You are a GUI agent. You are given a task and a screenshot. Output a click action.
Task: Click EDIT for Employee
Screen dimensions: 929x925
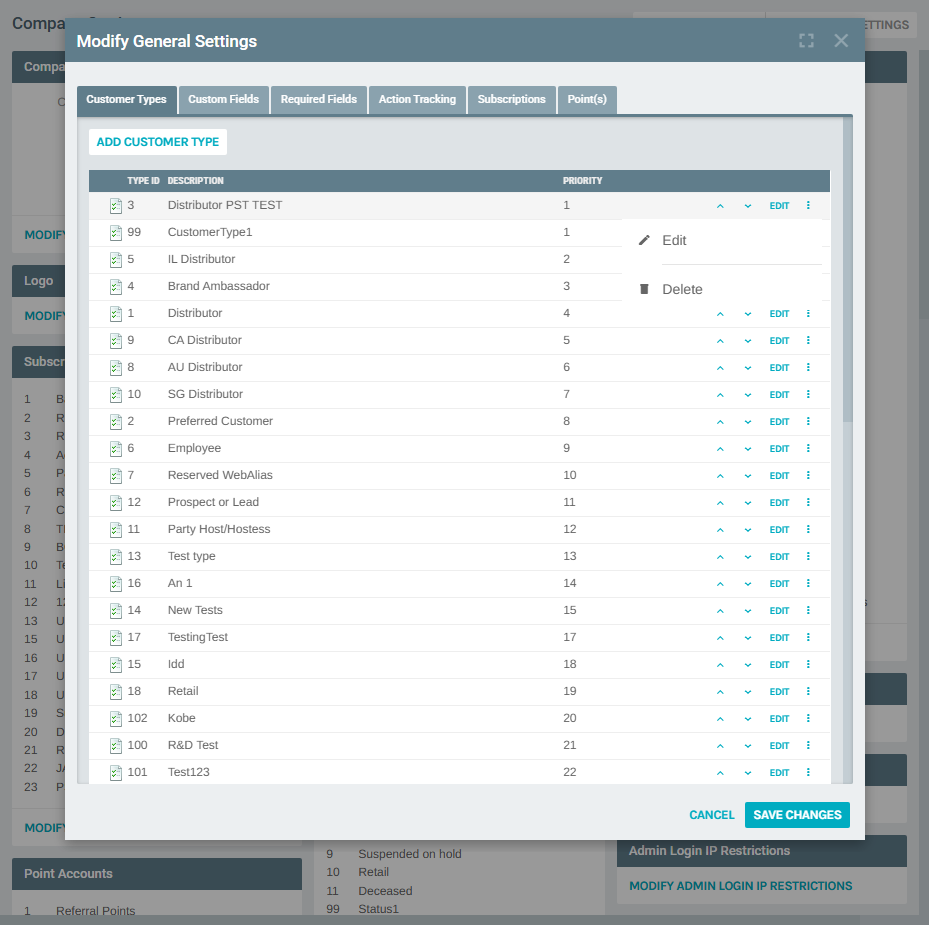(779, 449)
